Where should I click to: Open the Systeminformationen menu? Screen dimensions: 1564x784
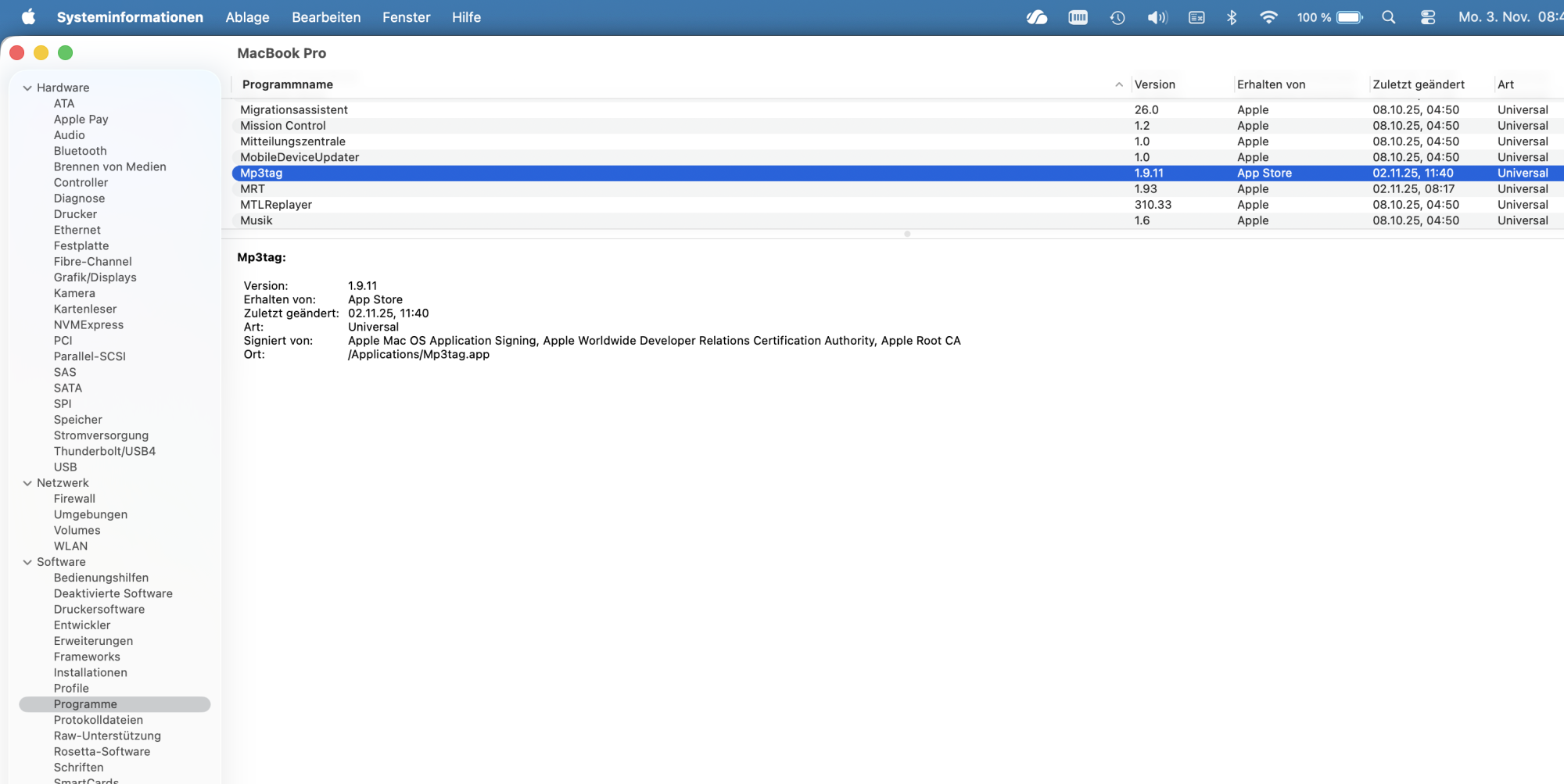tap(130, 17)
